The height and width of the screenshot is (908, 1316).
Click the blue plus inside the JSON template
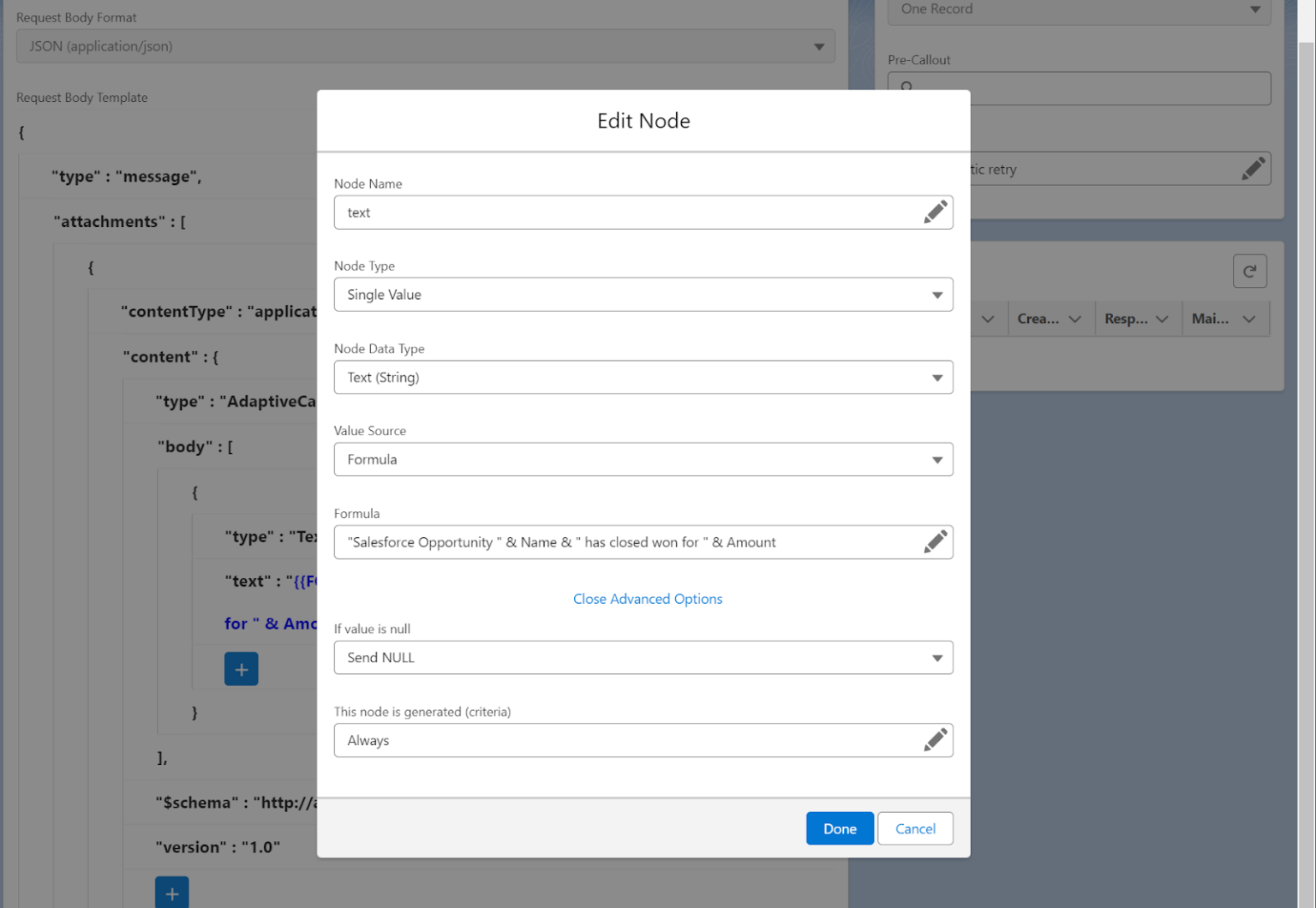241,668
